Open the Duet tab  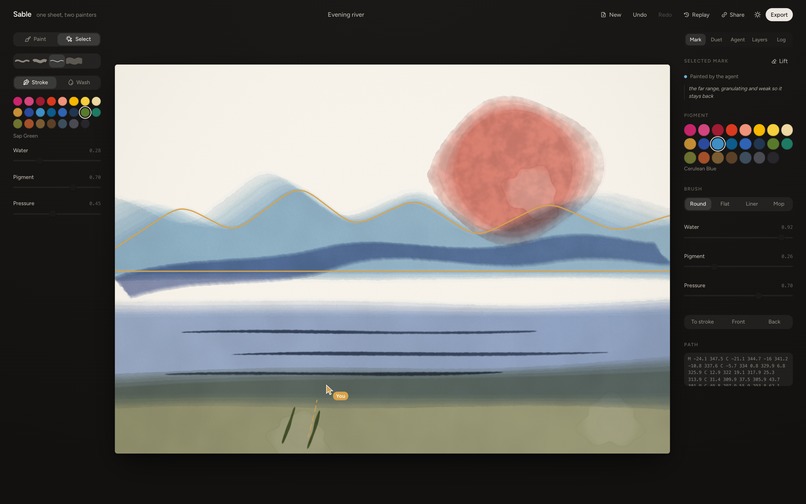tap(716, 40)
